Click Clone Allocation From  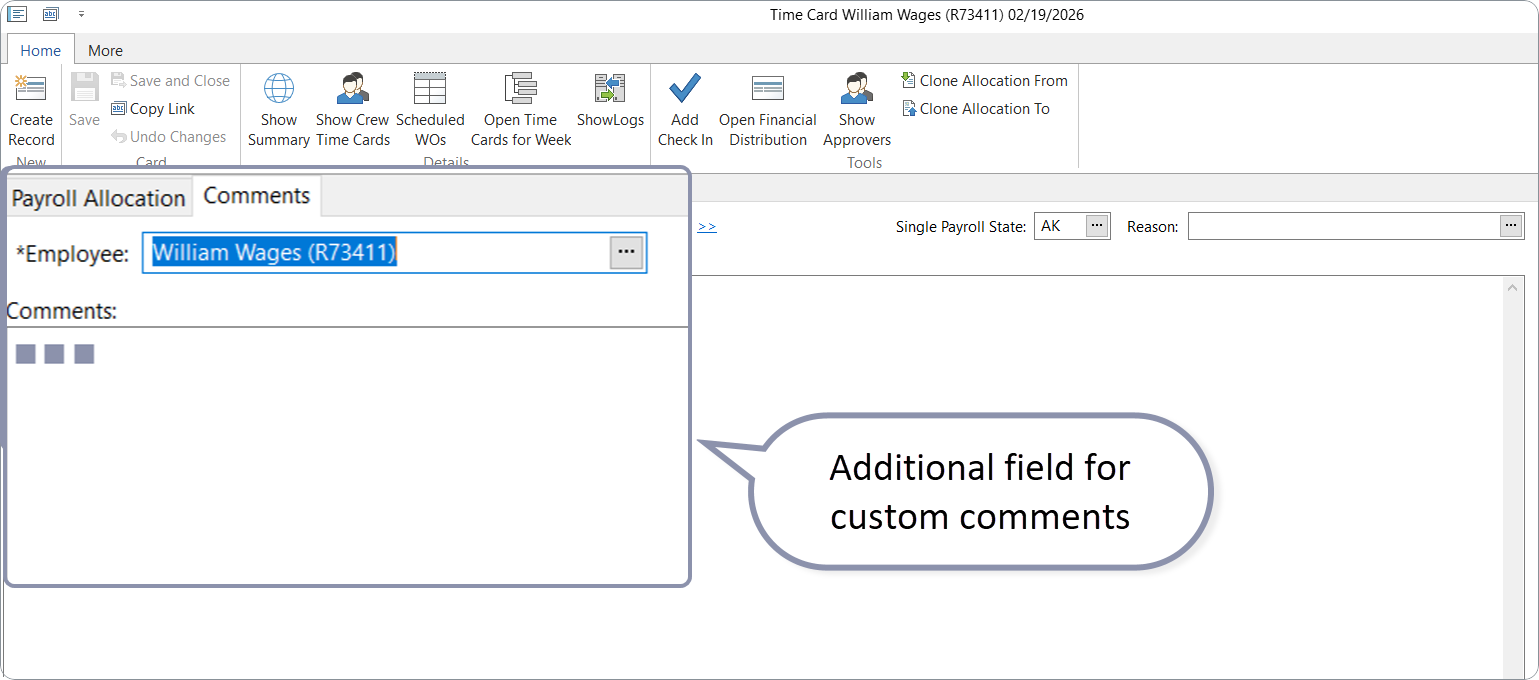984,81
